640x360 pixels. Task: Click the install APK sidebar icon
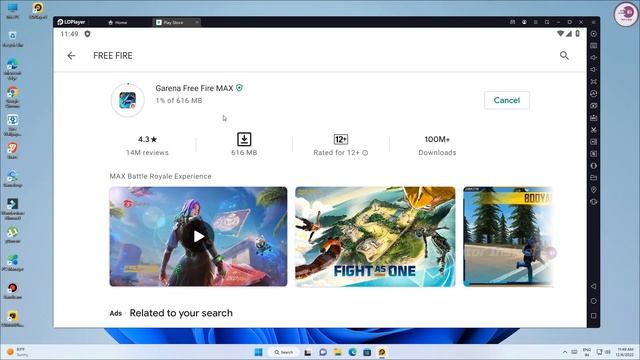point(594,118)
